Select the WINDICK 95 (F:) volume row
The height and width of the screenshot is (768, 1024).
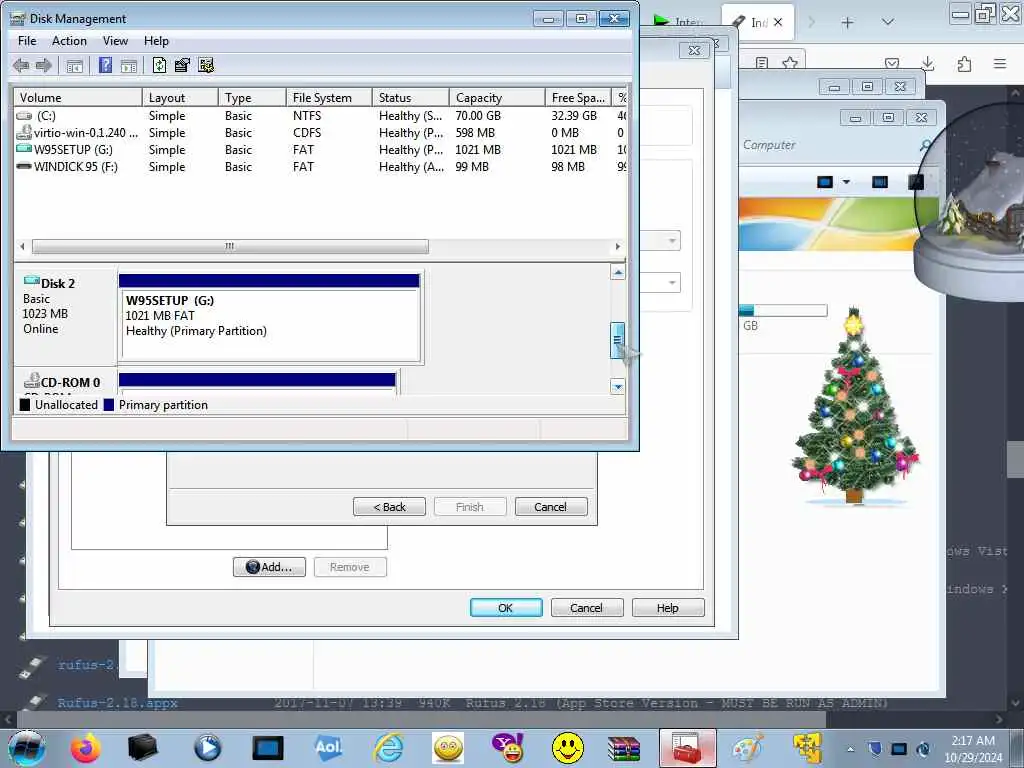tap(320, 167)
